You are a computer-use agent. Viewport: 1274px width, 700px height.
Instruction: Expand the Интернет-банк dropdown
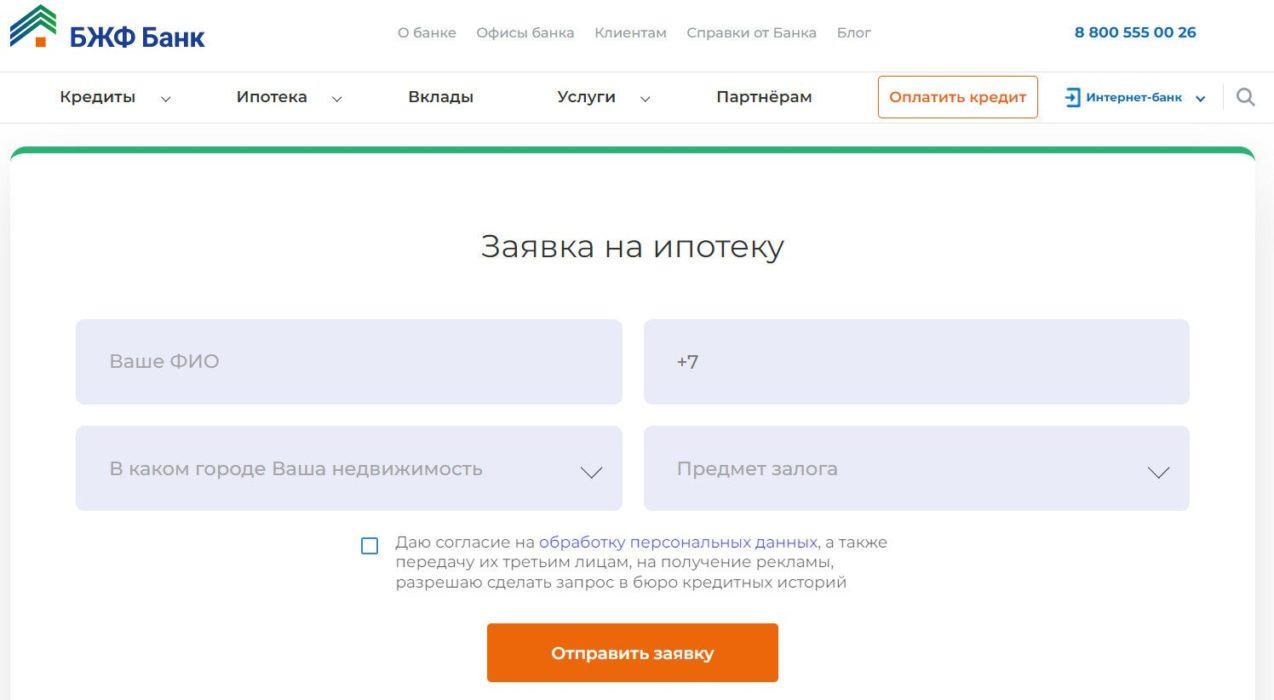[1200, 97]
